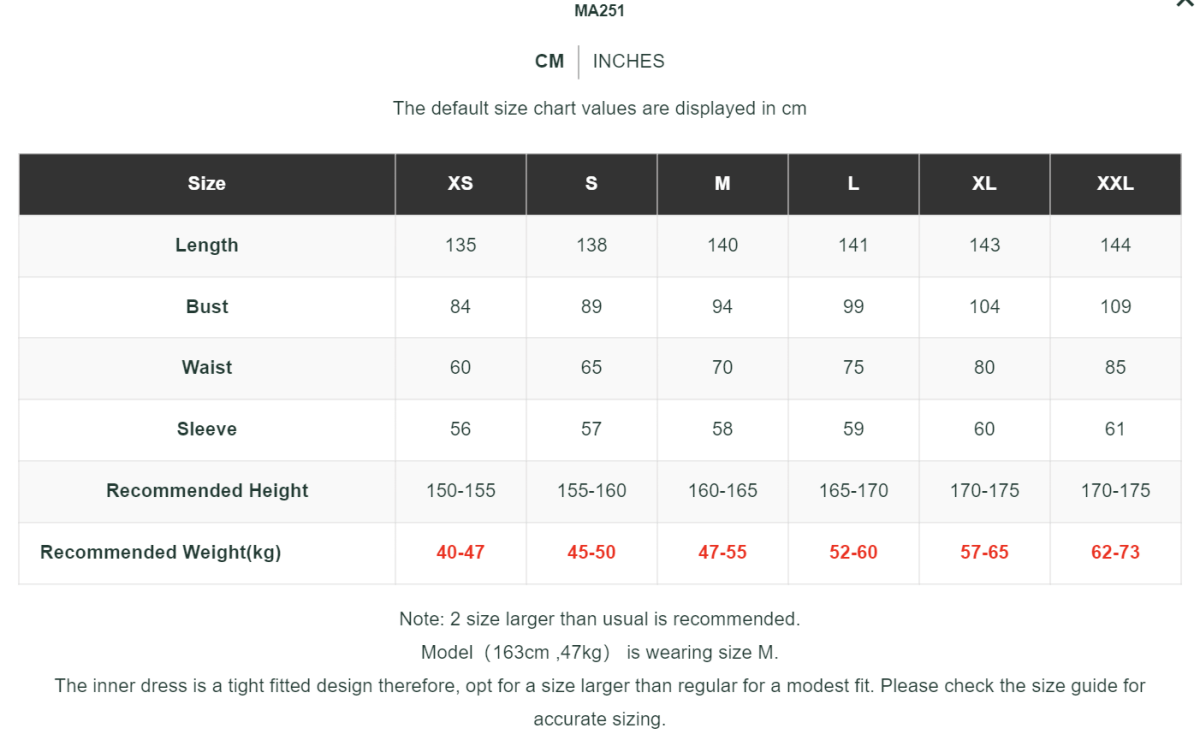Screen dimensions: 1200x734
Task: Click the Size header cell
Action: point(207,184)
